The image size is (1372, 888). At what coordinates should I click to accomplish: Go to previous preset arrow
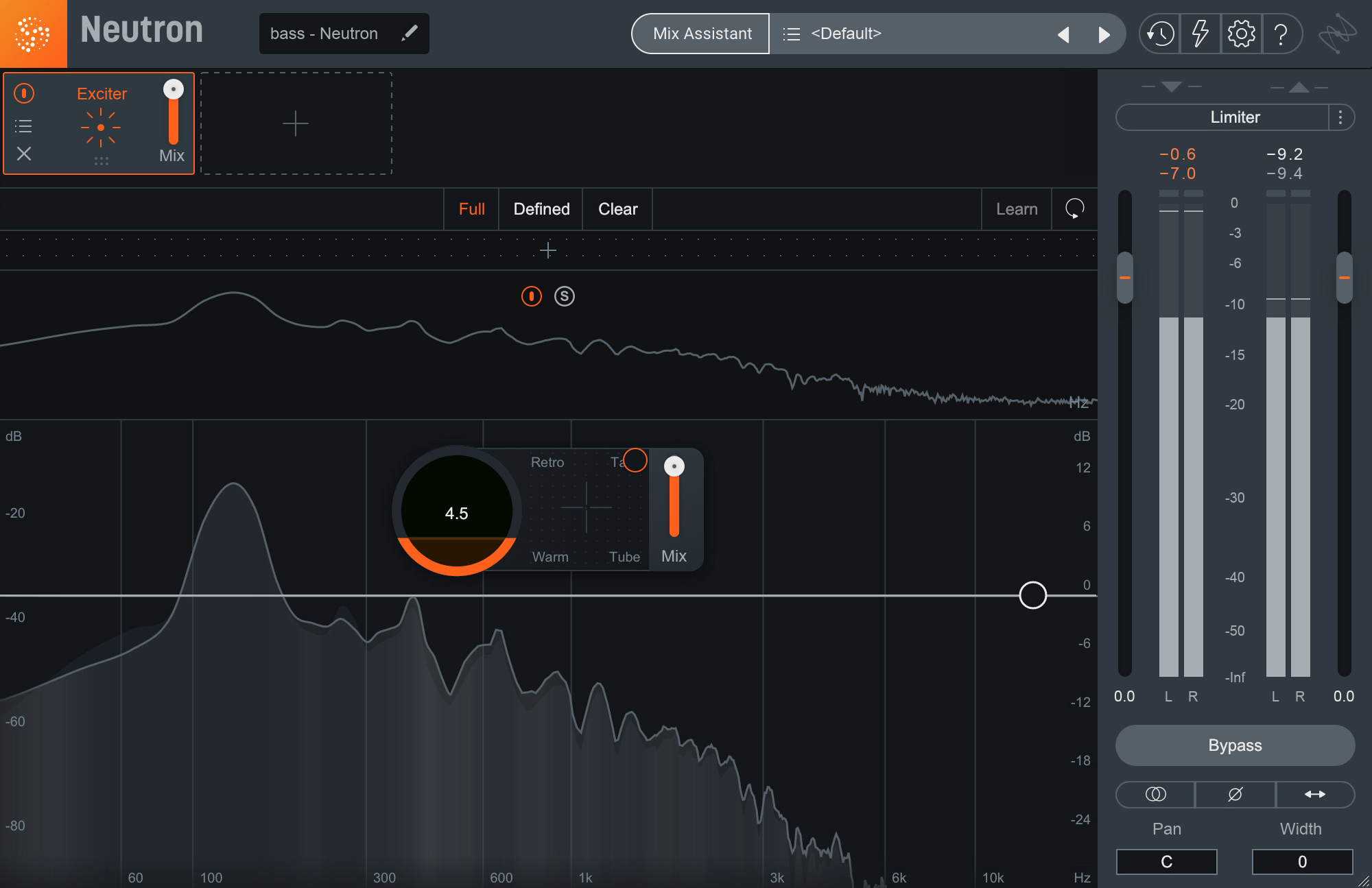click(1063, 34)
